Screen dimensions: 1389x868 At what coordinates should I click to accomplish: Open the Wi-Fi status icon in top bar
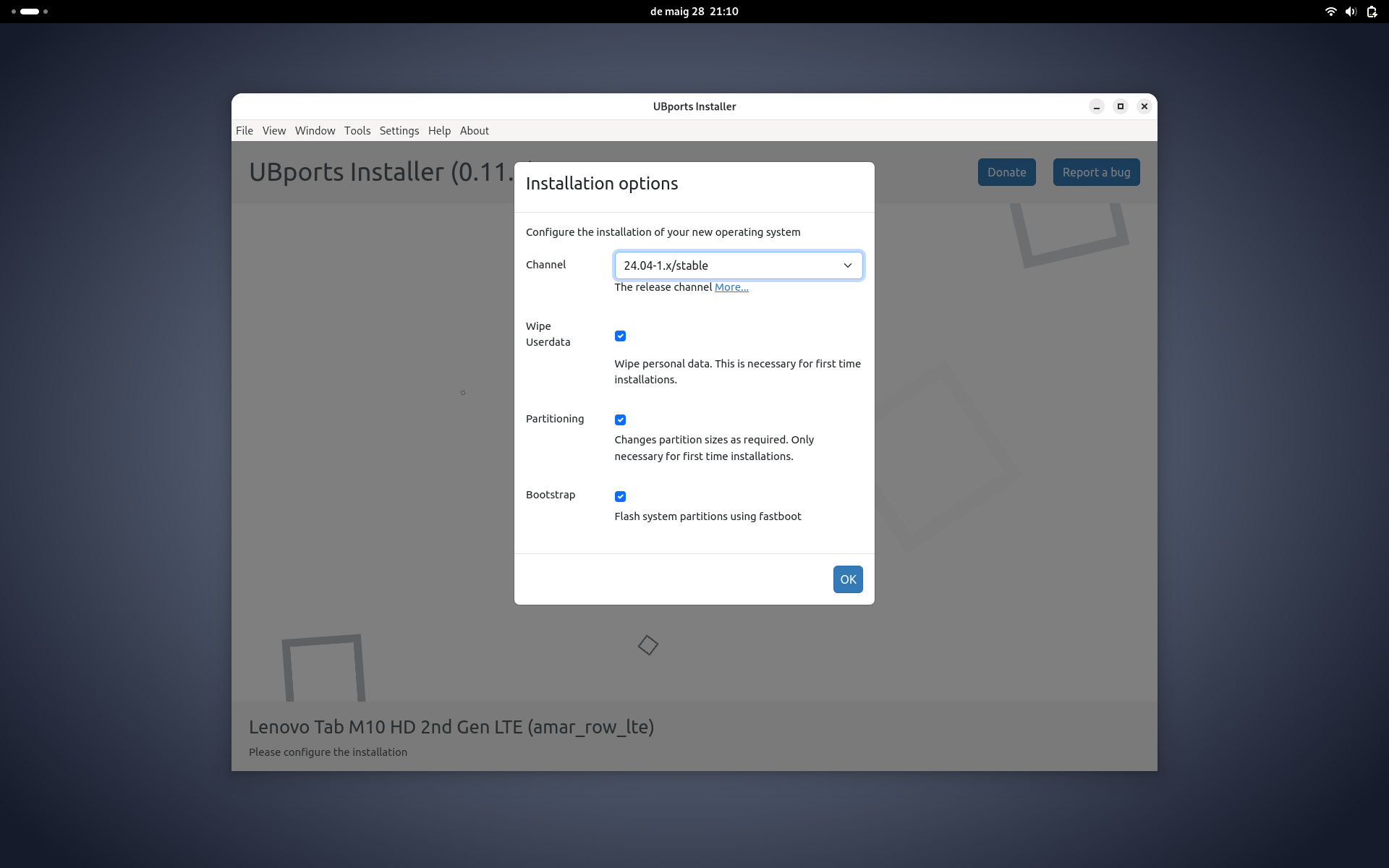[1330, 12]
